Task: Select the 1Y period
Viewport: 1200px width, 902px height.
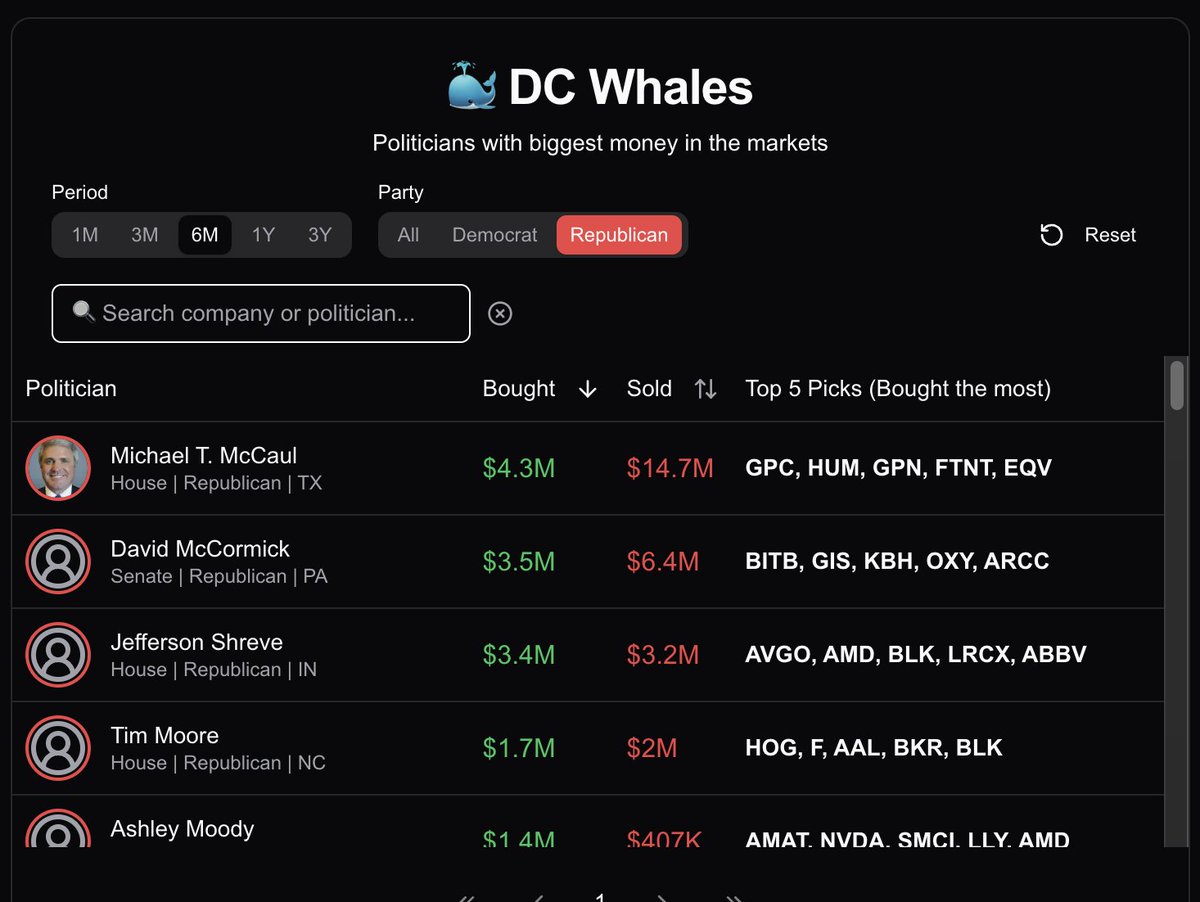Action: click(263, 235)
